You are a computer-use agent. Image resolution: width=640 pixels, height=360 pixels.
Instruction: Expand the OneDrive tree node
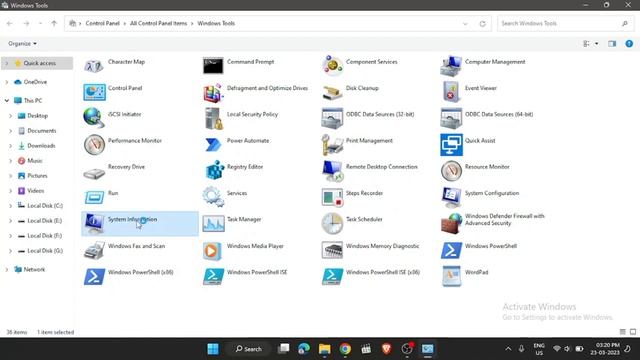coord(6,82)
